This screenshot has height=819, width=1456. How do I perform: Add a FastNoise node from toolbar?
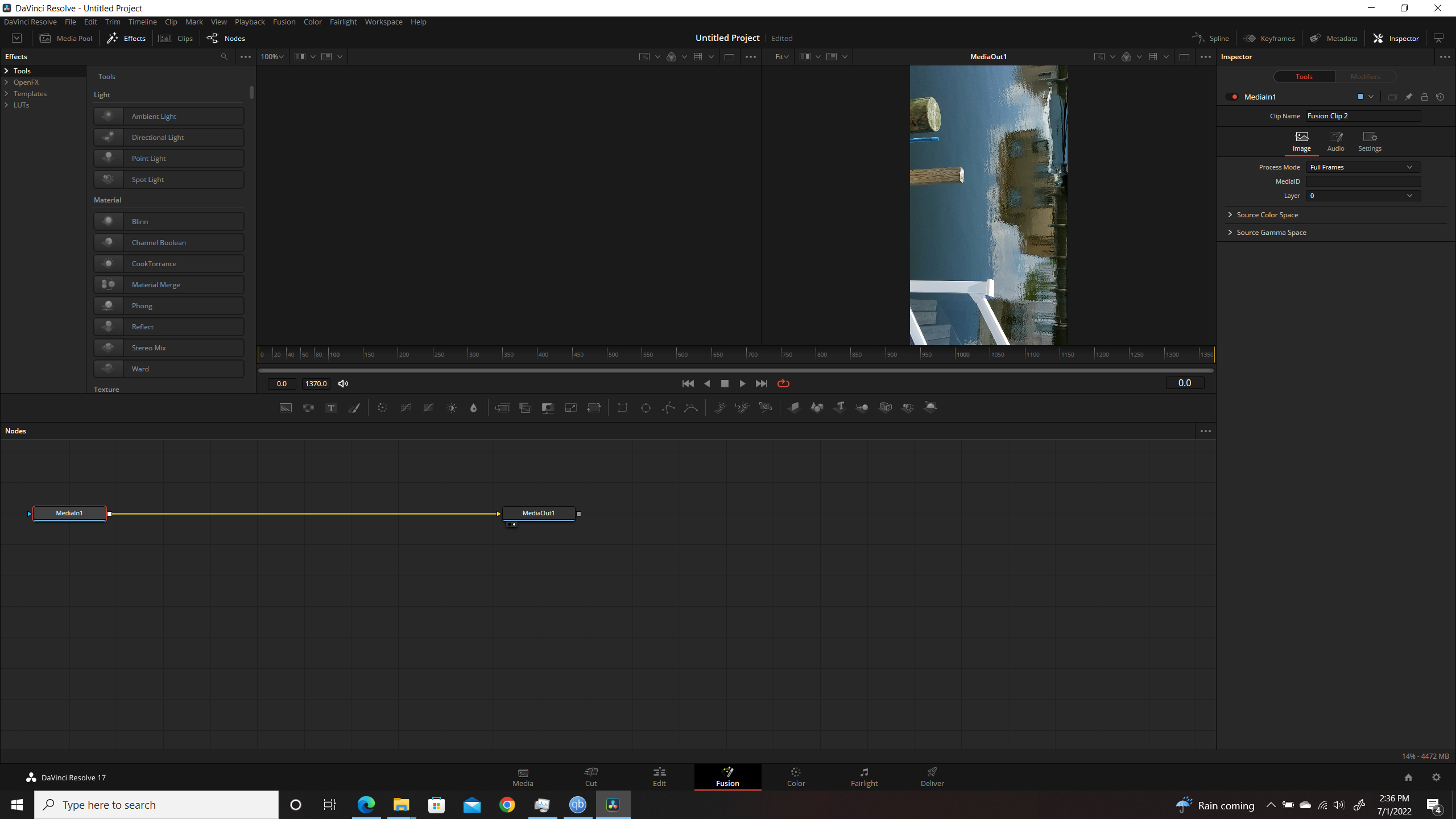tap(308, 408)
